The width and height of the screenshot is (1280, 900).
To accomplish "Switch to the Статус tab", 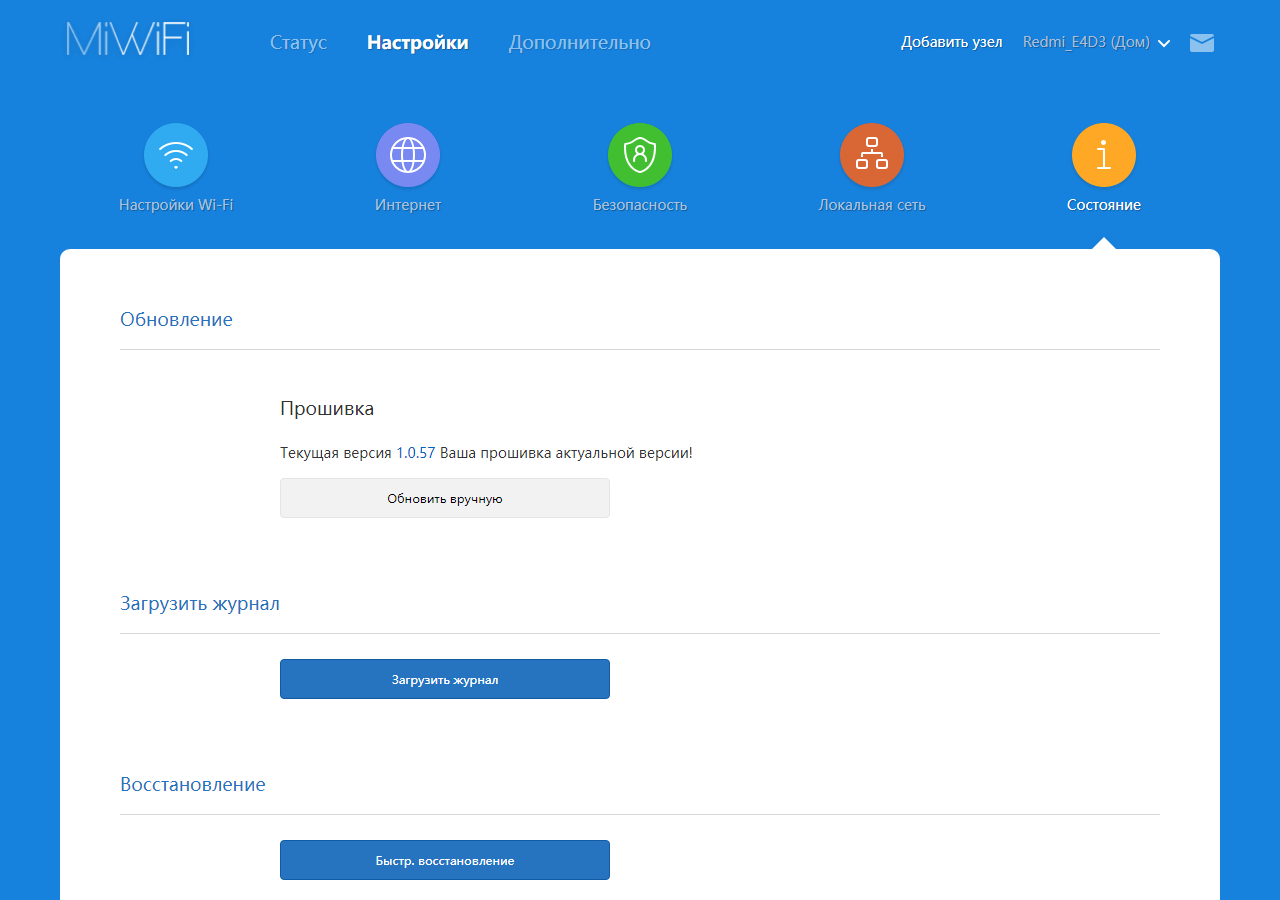I will coord(298,43).
